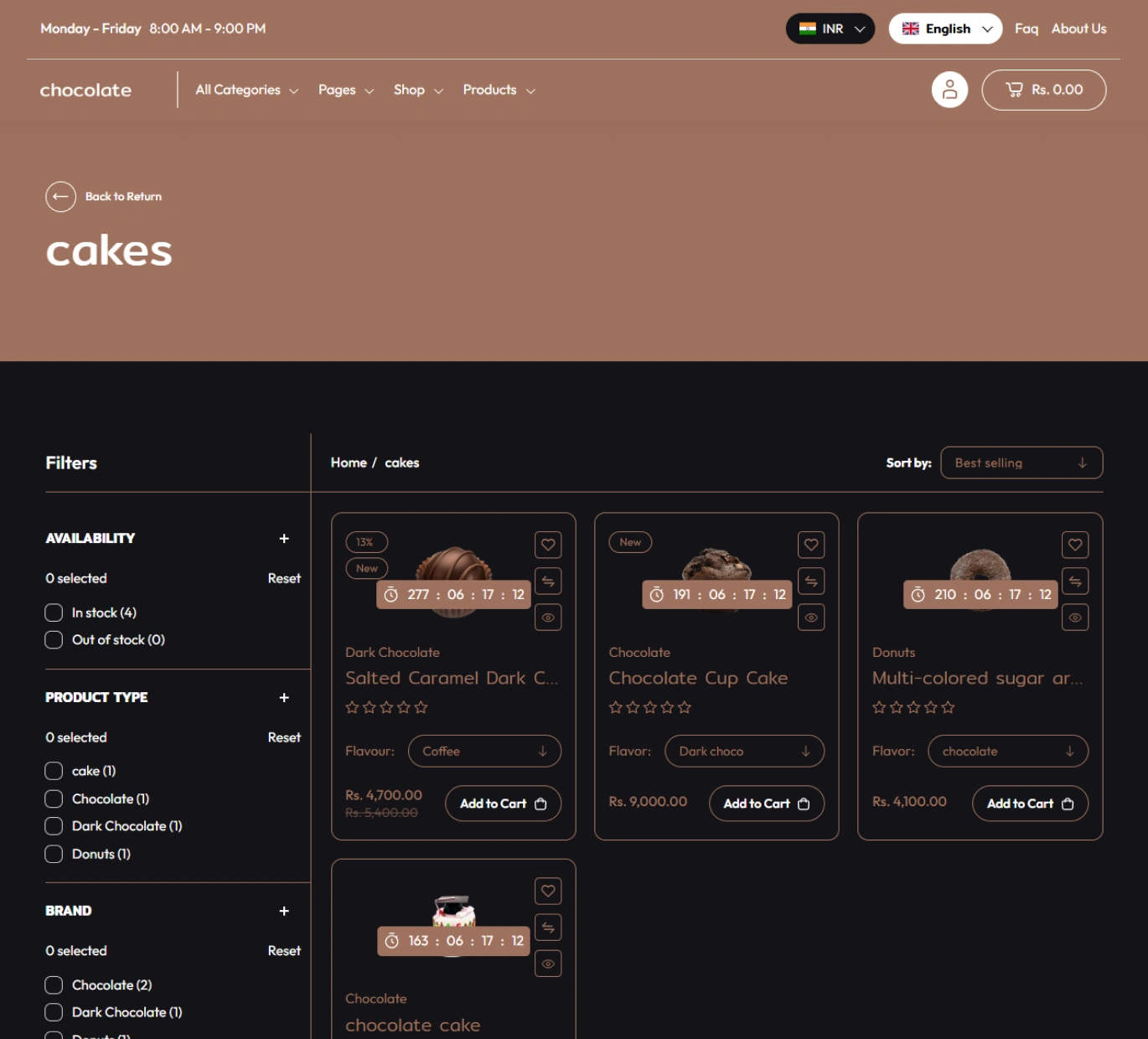Enable the Dark Chocolate product type filter
Screen dimensions: 1148x1039
pos(54,826)
